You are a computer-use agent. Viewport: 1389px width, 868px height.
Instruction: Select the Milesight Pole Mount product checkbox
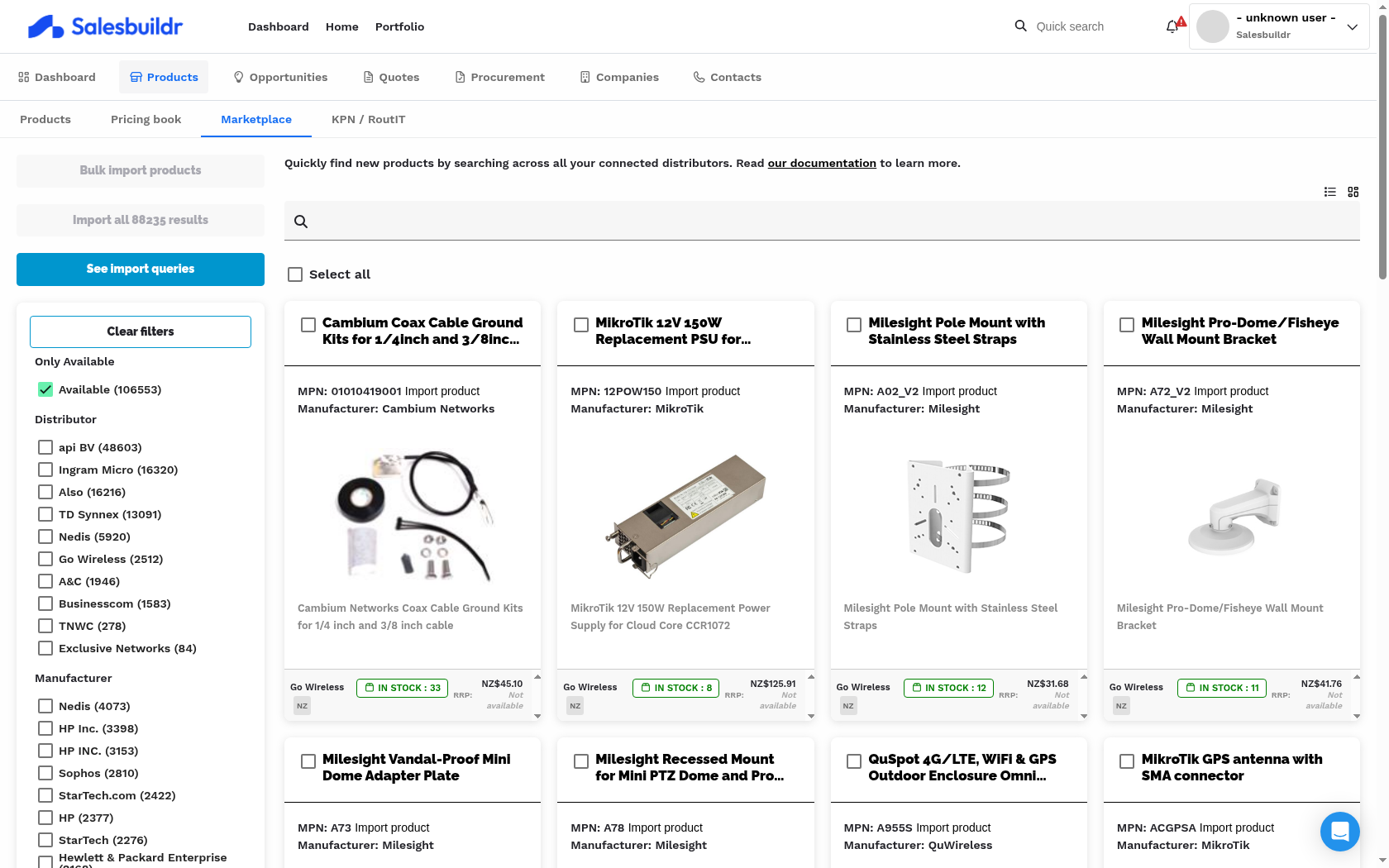click(x=854, y=325)
